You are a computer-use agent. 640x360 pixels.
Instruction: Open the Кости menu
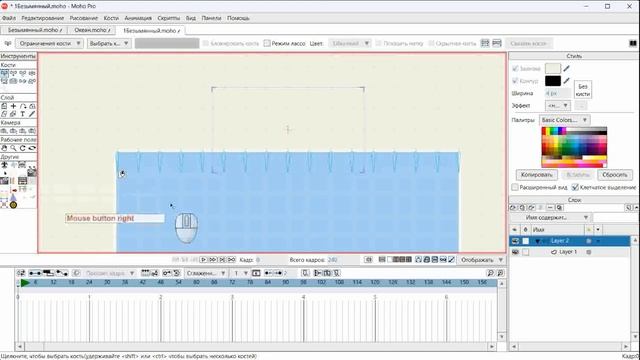[111, 18]
